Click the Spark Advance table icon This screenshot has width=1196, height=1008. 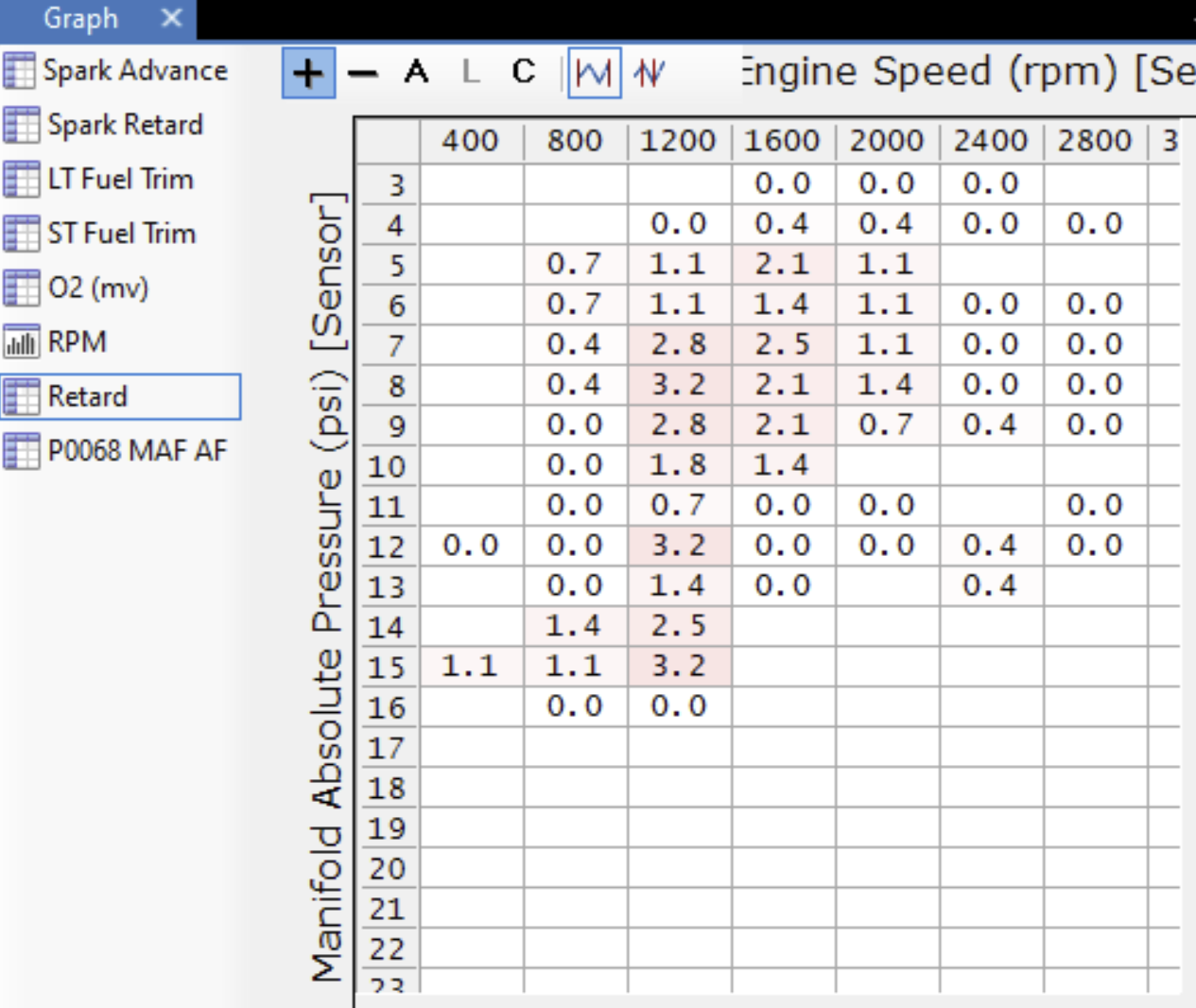coord(20,71)
